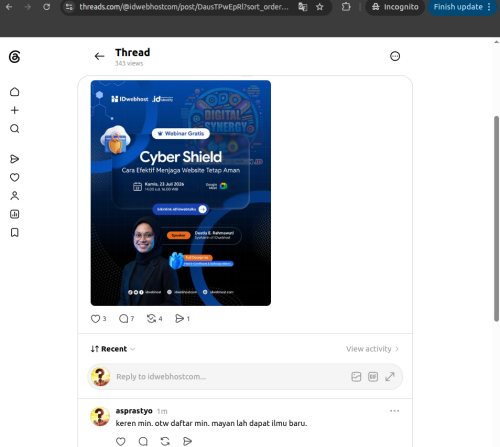Add a GIF to the reply
This screenshot has height=447, width=500.
click(373, 377)
